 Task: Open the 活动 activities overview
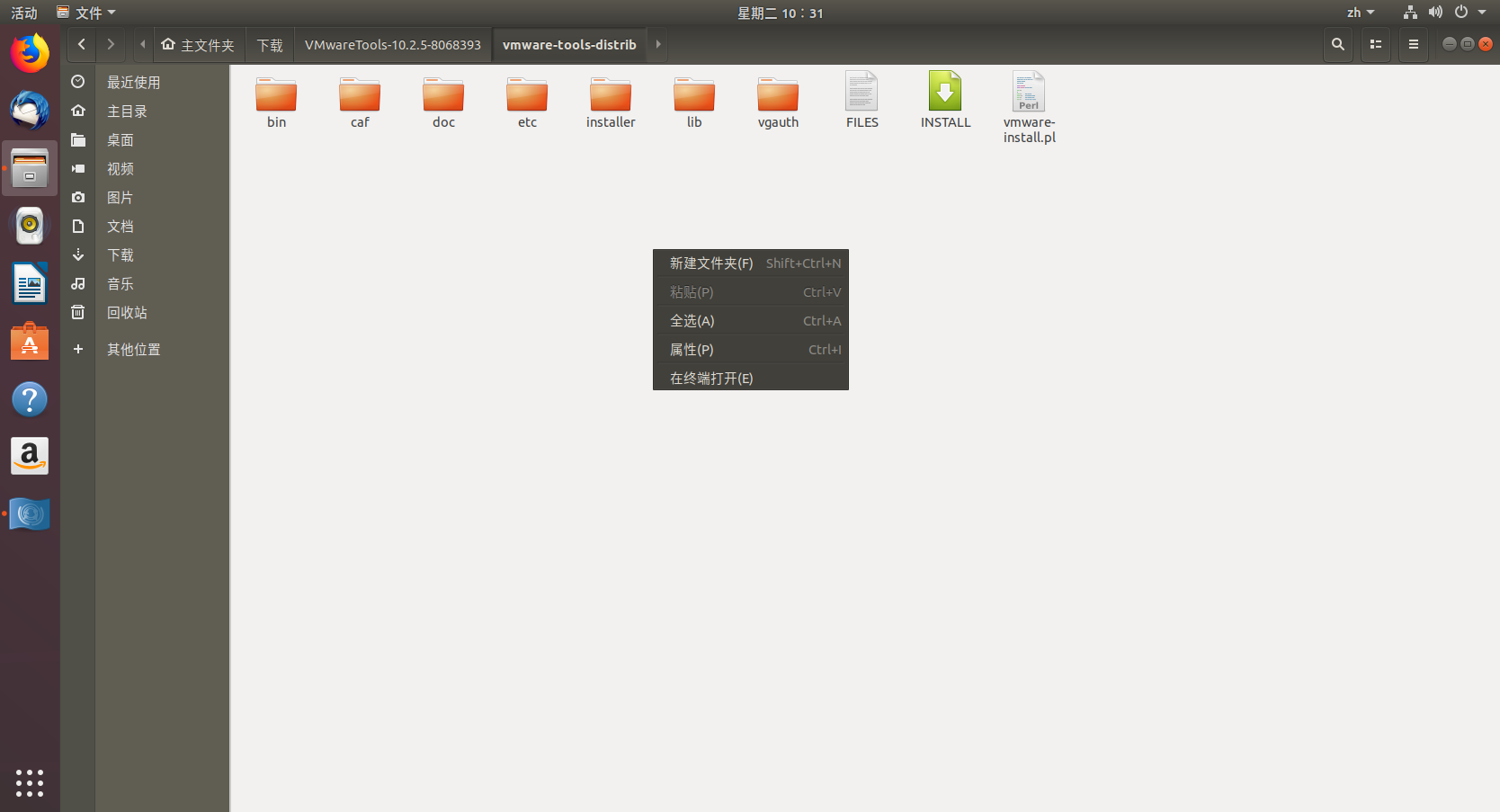click(24, 13)
